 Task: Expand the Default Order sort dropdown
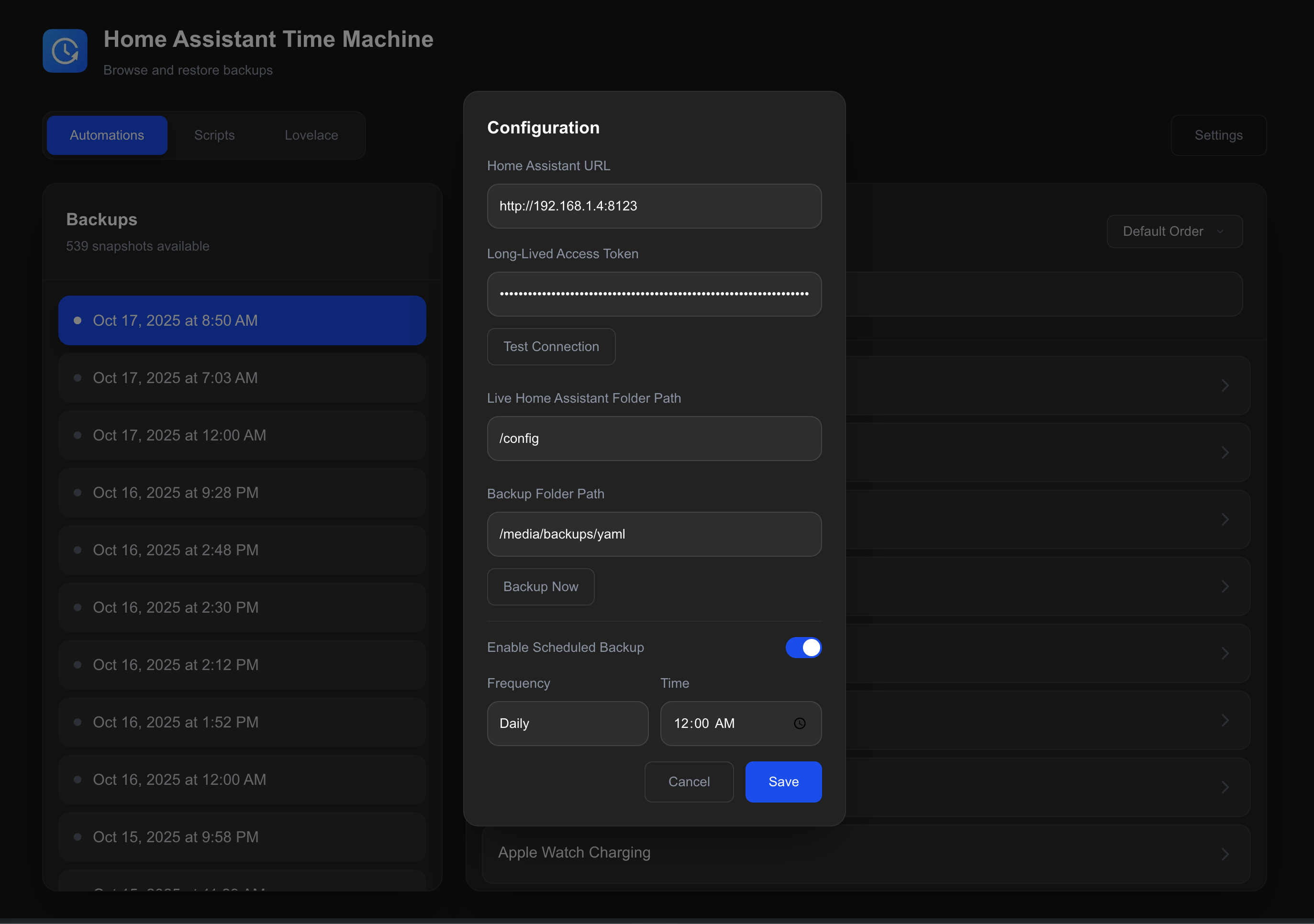1174,231
